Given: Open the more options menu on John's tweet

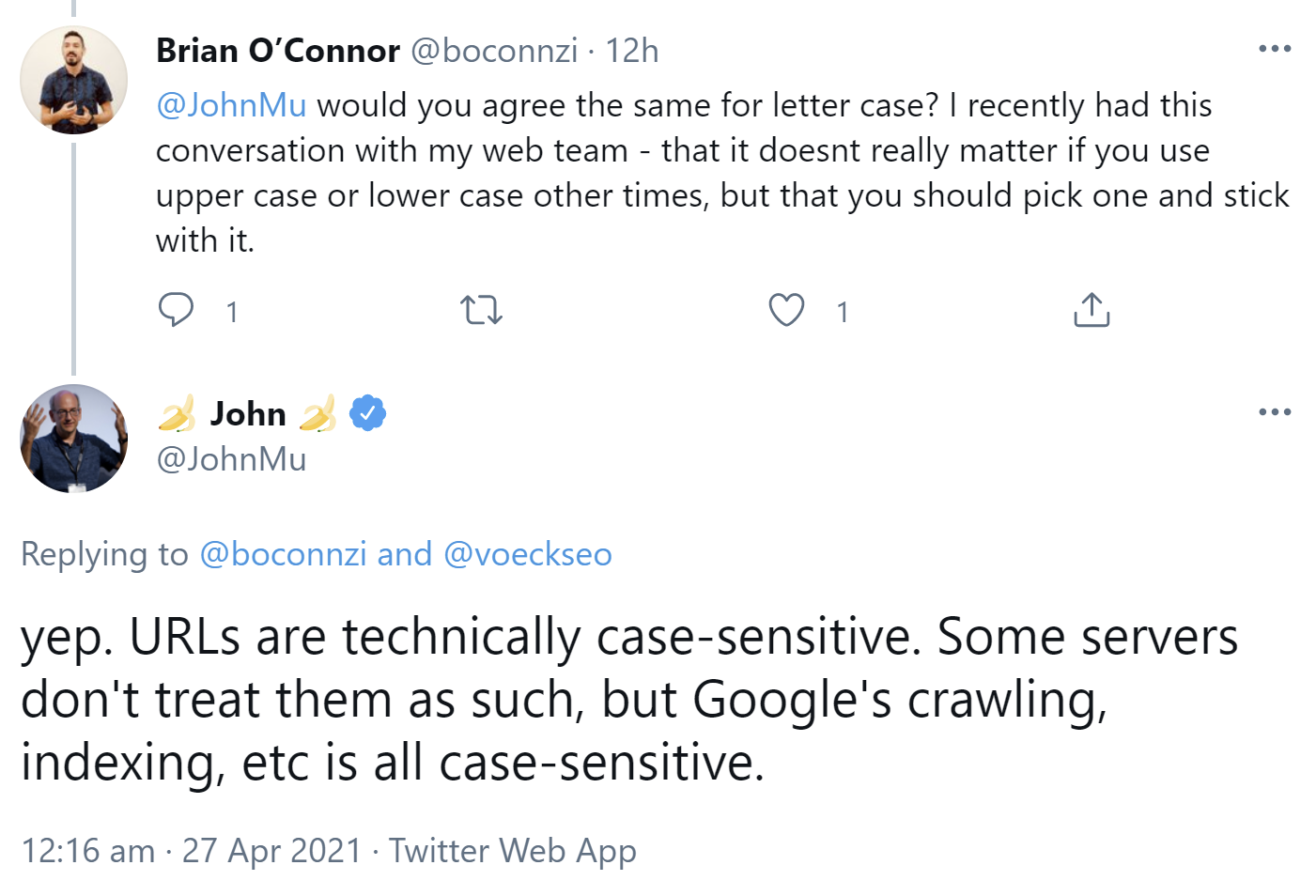Looking at the screenshot, I should tap(1275, 410).
